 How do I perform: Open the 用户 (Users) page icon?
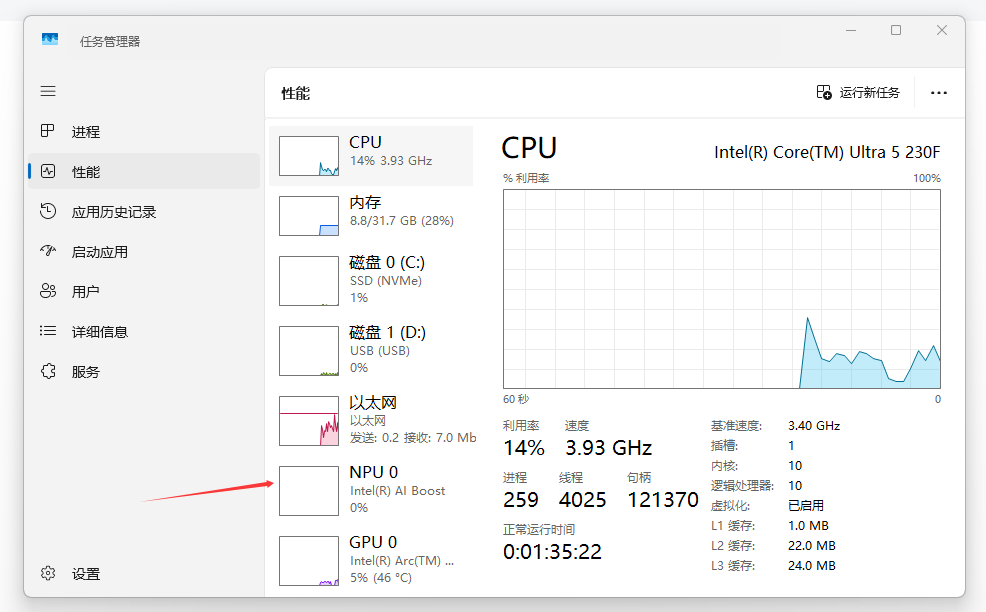point(48,291)
